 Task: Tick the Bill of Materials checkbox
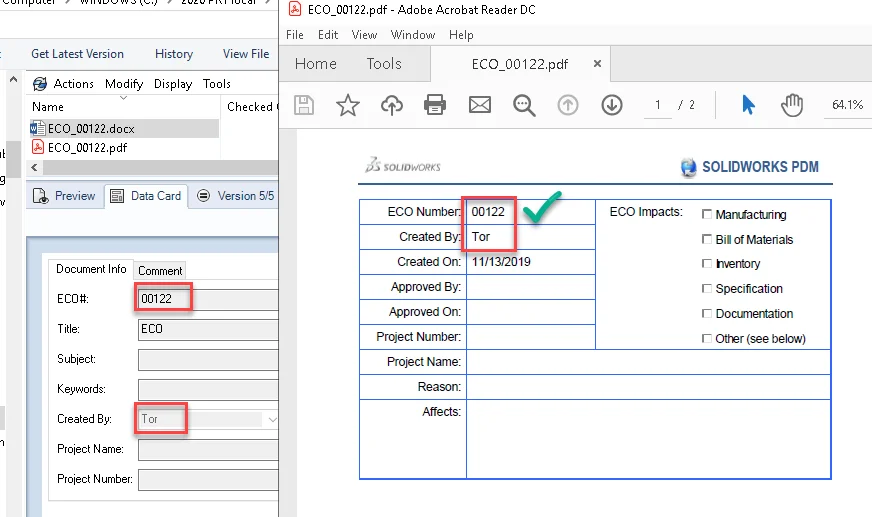pyautogui.click(x=707, y=239)
